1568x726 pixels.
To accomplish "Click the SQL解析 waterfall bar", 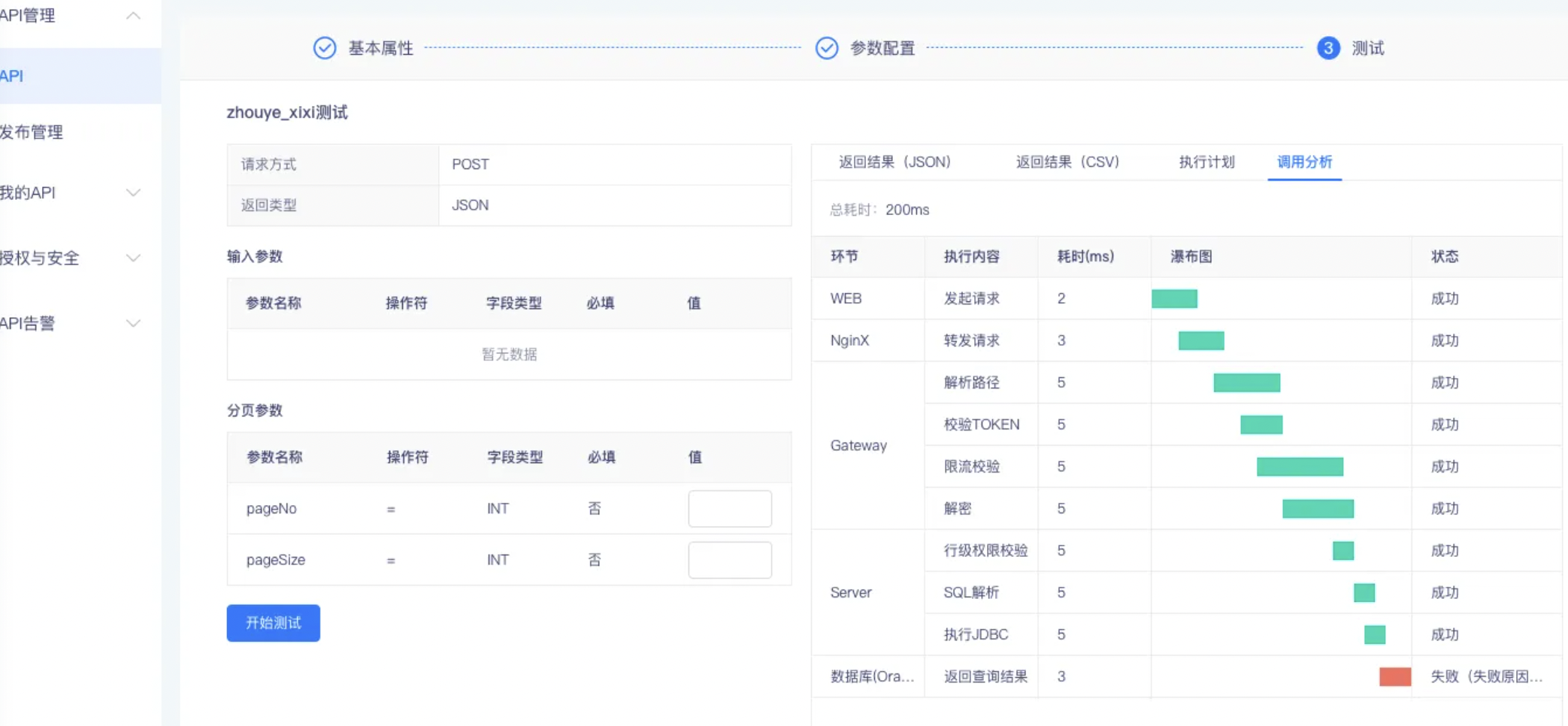I will pos(1364,593).
